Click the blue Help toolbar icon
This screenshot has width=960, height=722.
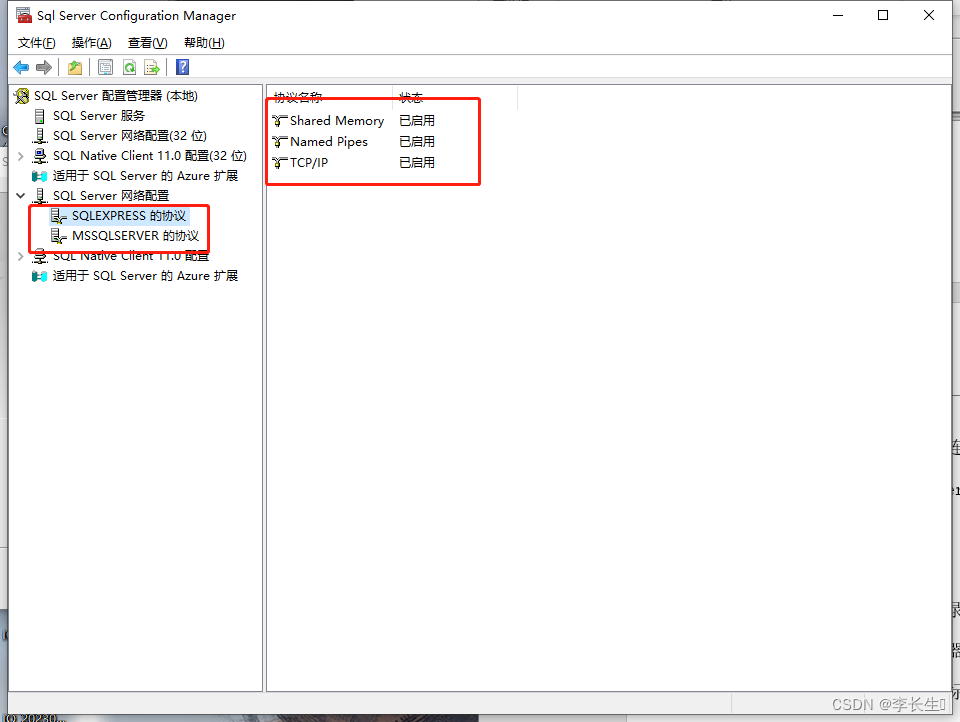coord(182,67)
